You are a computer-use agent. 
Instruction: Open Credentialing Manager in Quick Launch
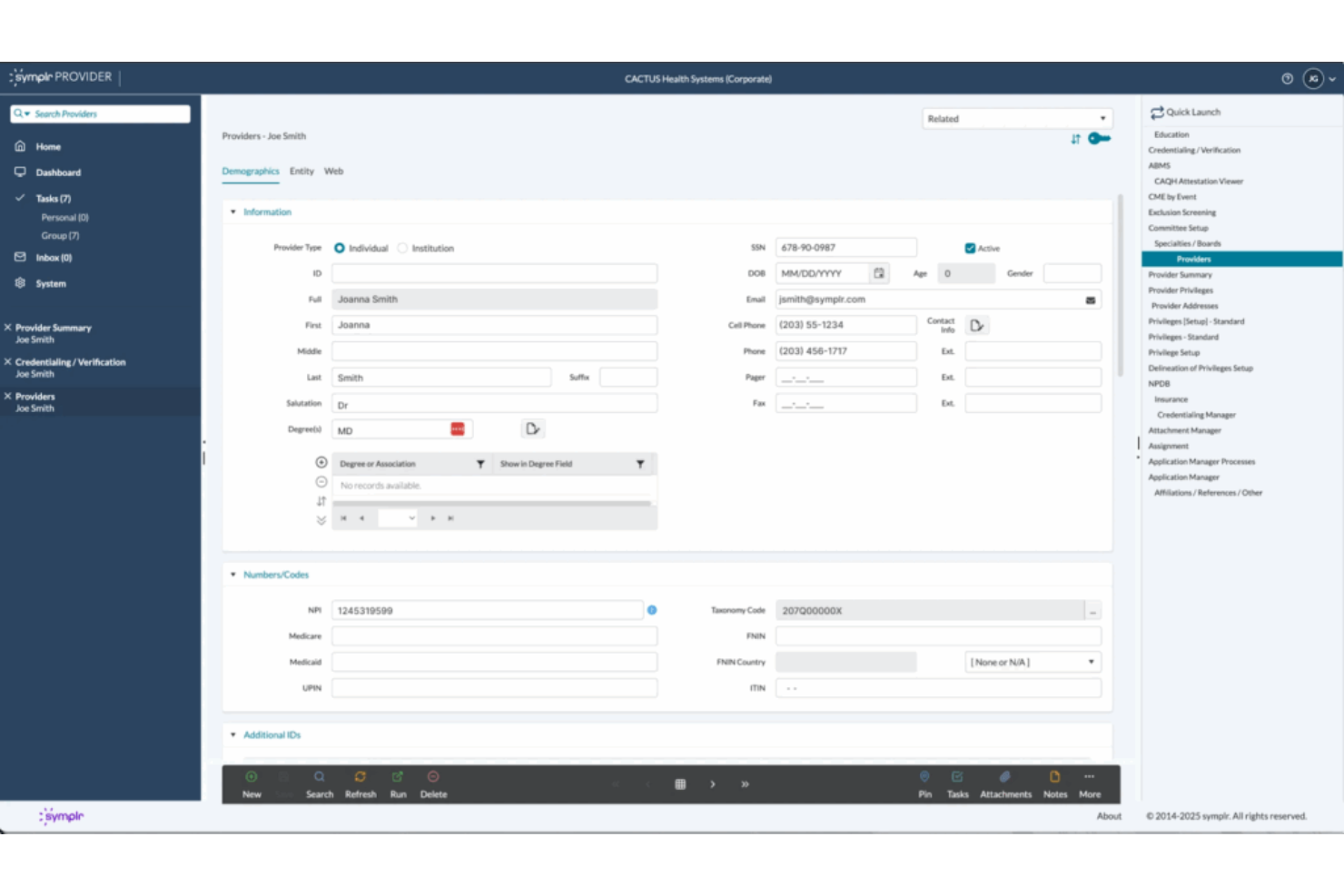[1196, 416]
